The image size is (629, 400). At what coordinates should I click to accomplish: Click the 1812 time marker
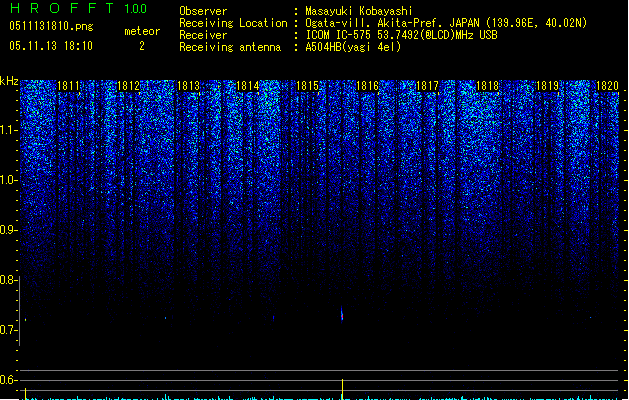128,86
